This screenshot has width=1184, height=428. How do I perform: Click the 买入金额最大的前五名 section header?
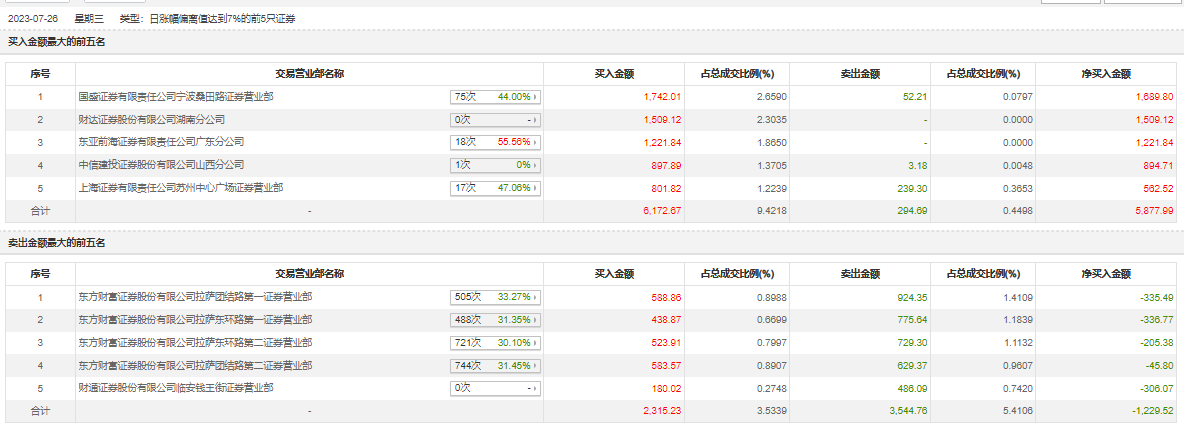click(57, 42)
